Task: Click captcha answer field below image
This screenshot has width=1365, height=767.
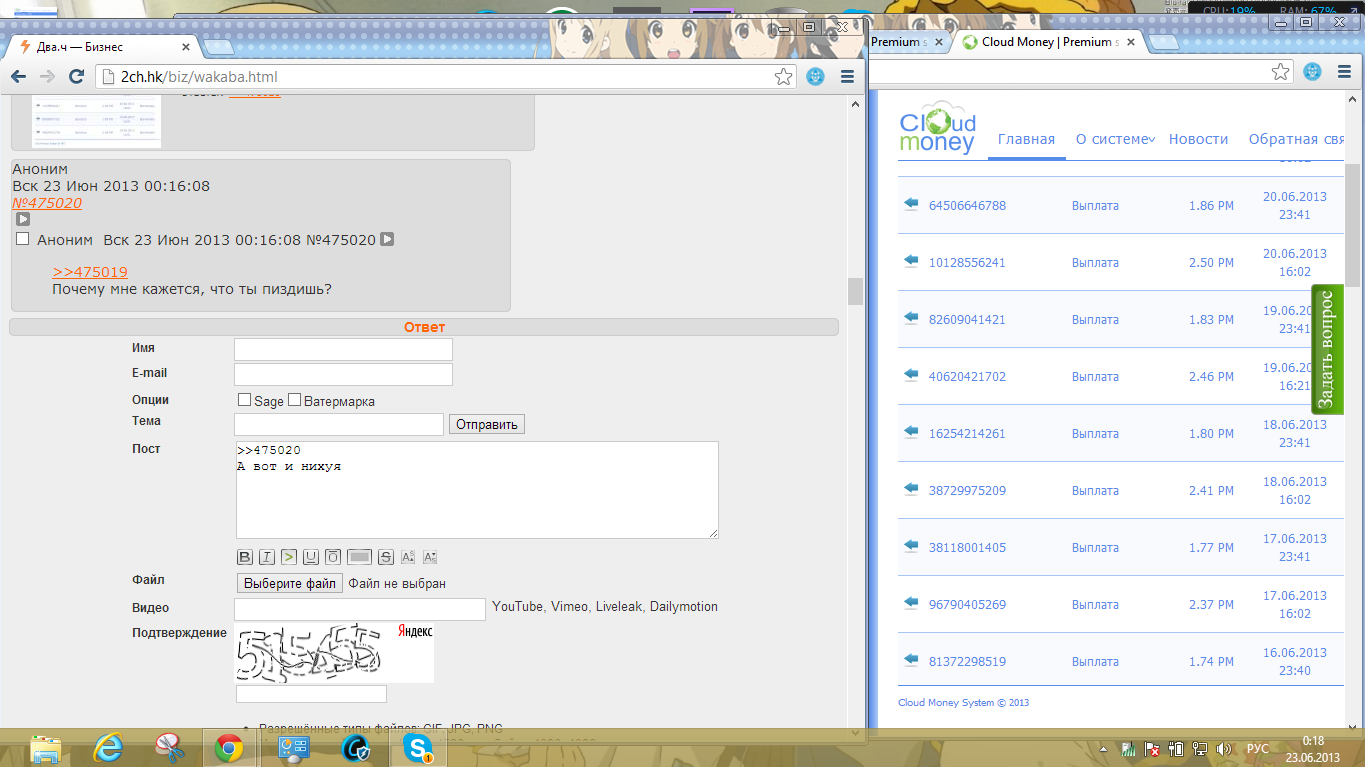Action: tap(311, 694)
